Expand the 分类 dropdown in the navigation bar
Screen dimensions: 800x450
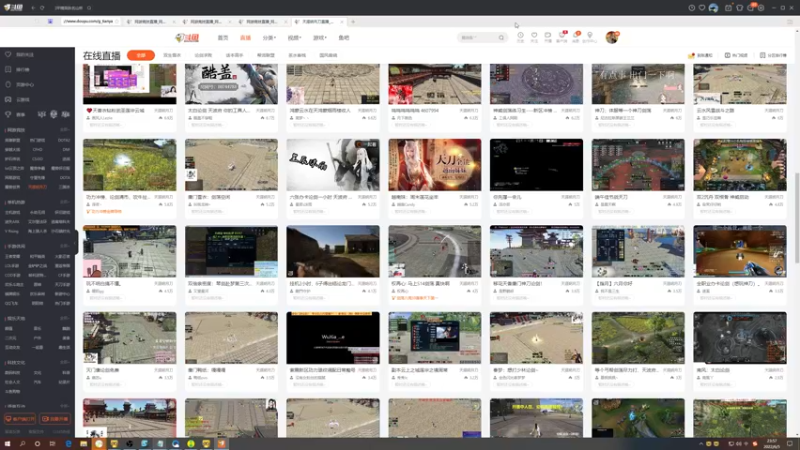pyautogui.click(x=269, y=38)
